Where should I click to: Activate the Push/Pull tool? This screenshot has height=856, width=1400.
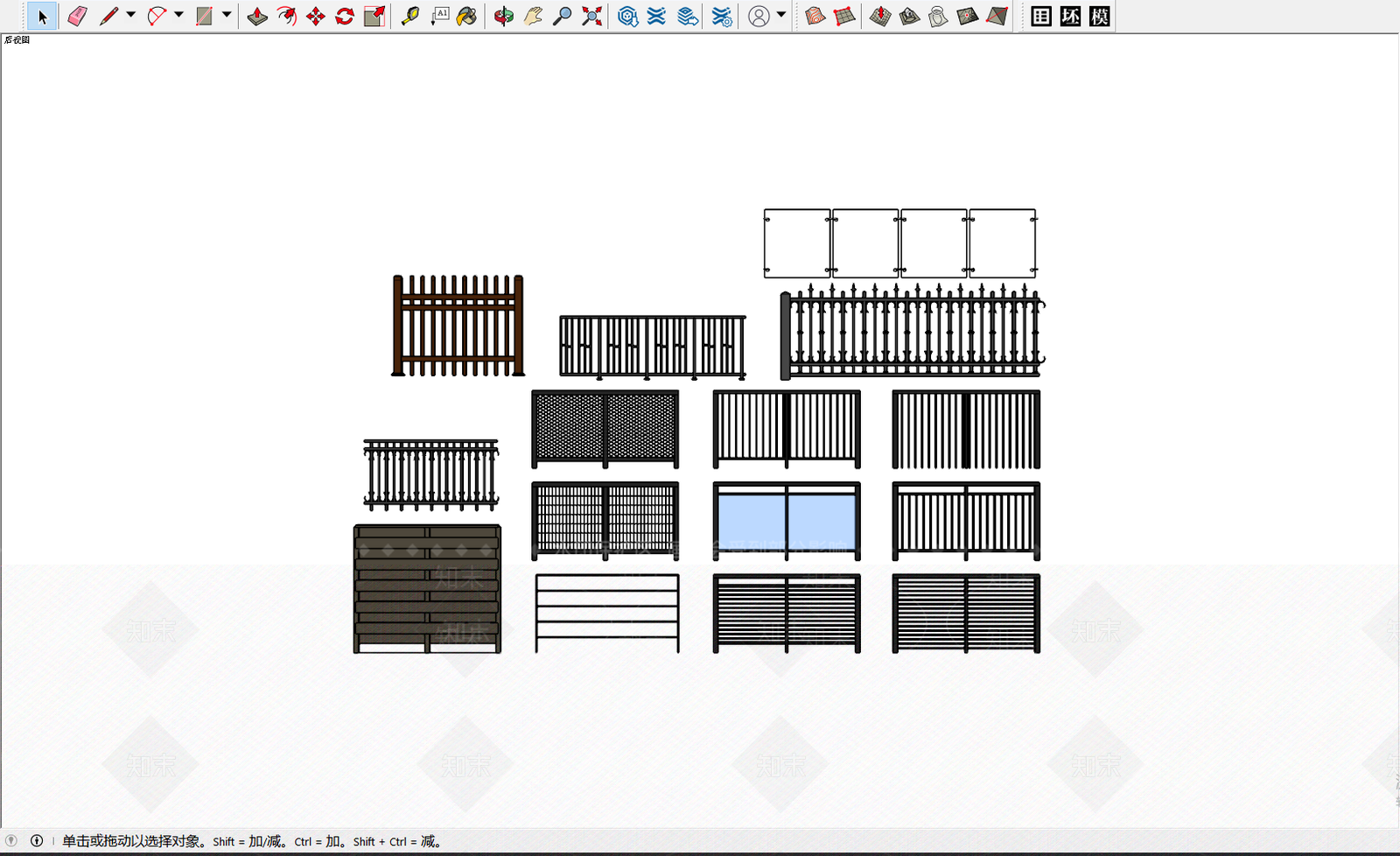257,16
